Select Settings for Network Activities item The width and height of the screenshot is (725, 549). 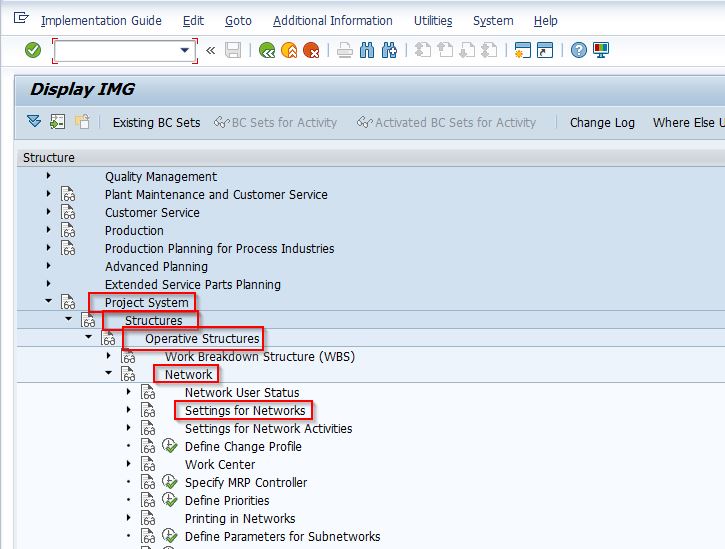click(x=269, y=429)
